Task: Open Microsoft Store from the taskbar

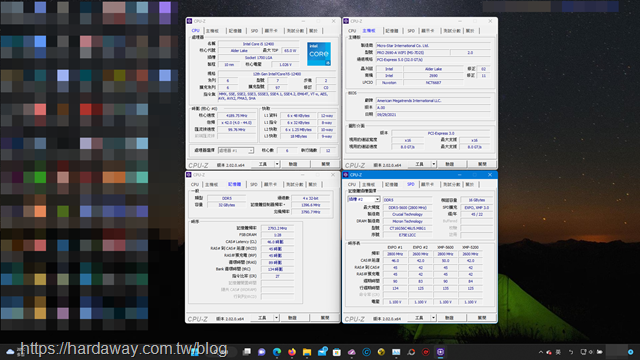Action: point(337,352)
